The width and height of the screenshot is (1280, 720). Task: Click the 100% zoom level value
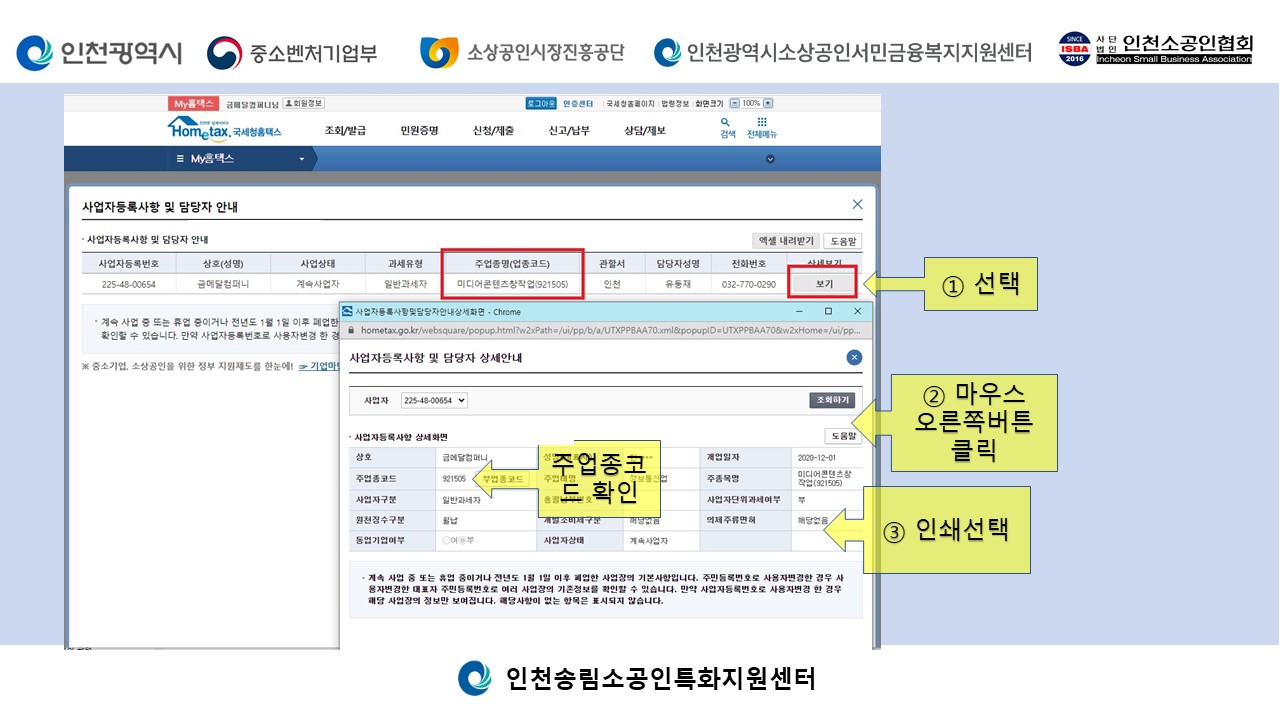click(752, 103)
